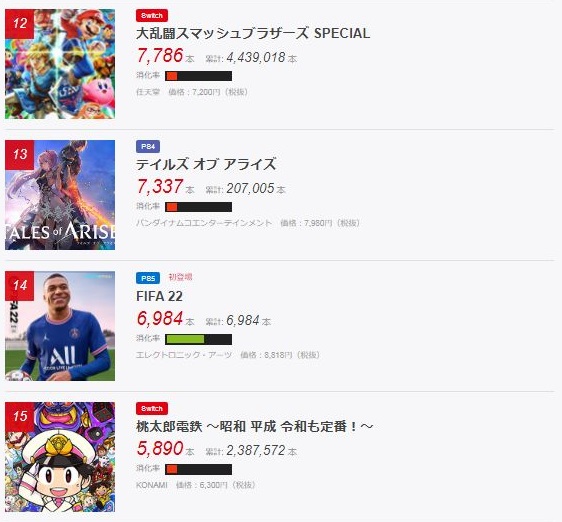Screen dimensions: 562x522
Task: Click the red rank 15 badge
Action: [20, 417]
